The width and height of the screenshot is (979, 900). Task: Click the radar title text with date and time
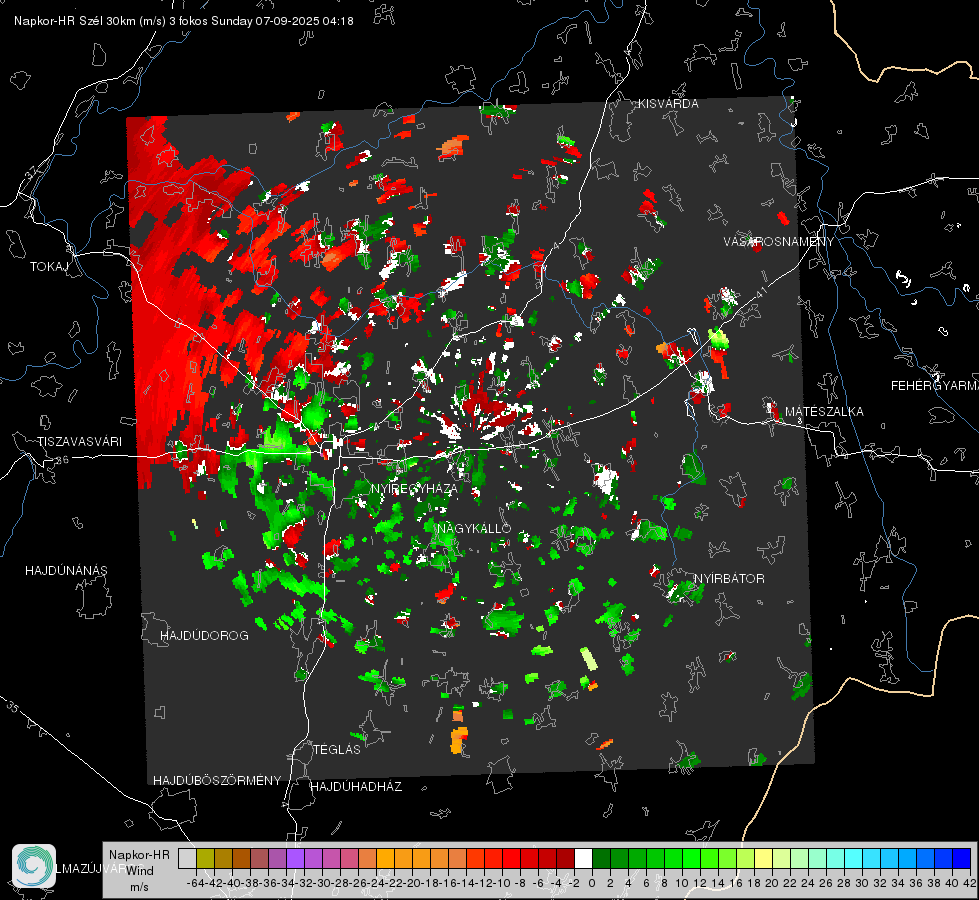click(184, 21)
